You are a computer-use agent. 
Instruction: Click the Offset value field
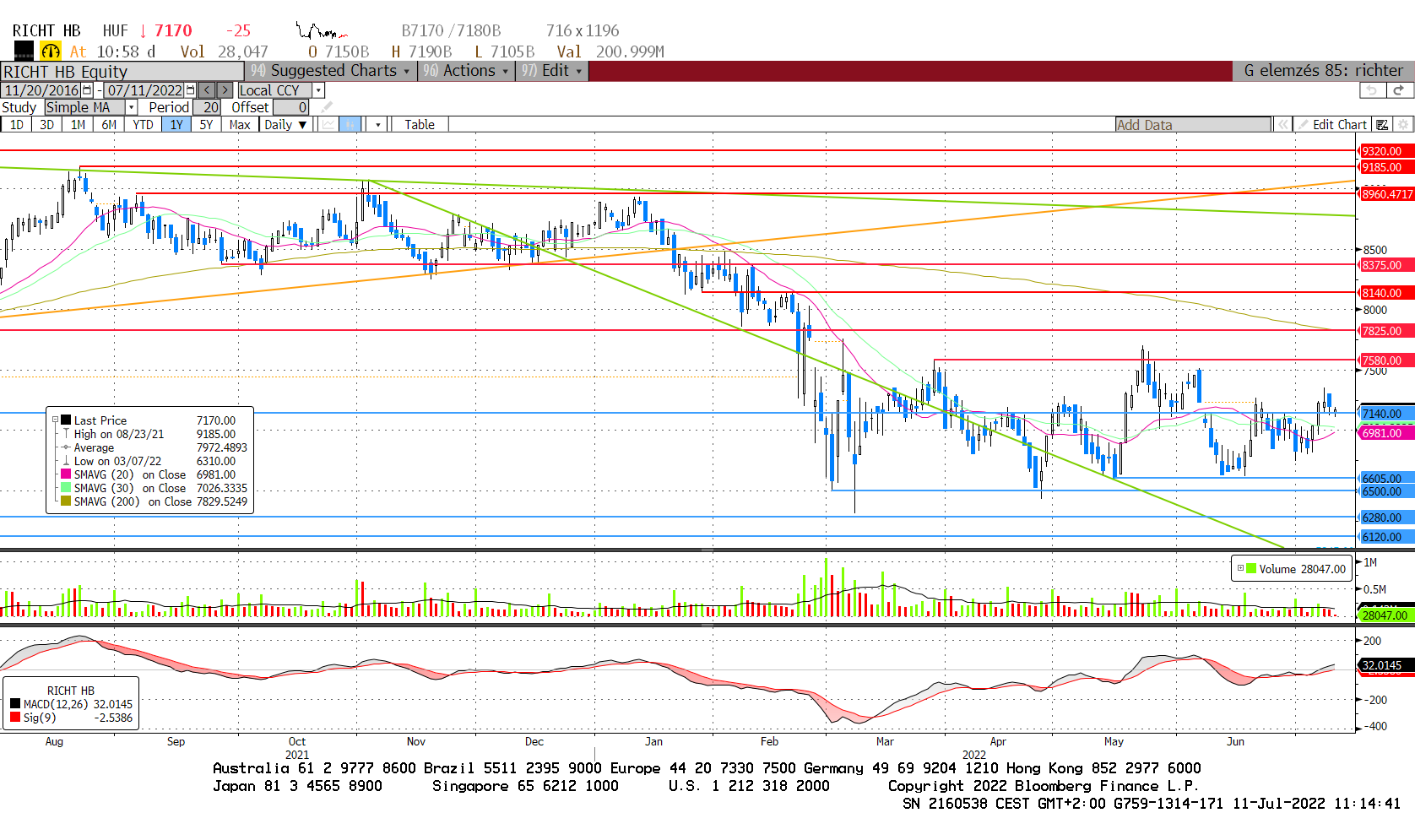coord(290,107)
